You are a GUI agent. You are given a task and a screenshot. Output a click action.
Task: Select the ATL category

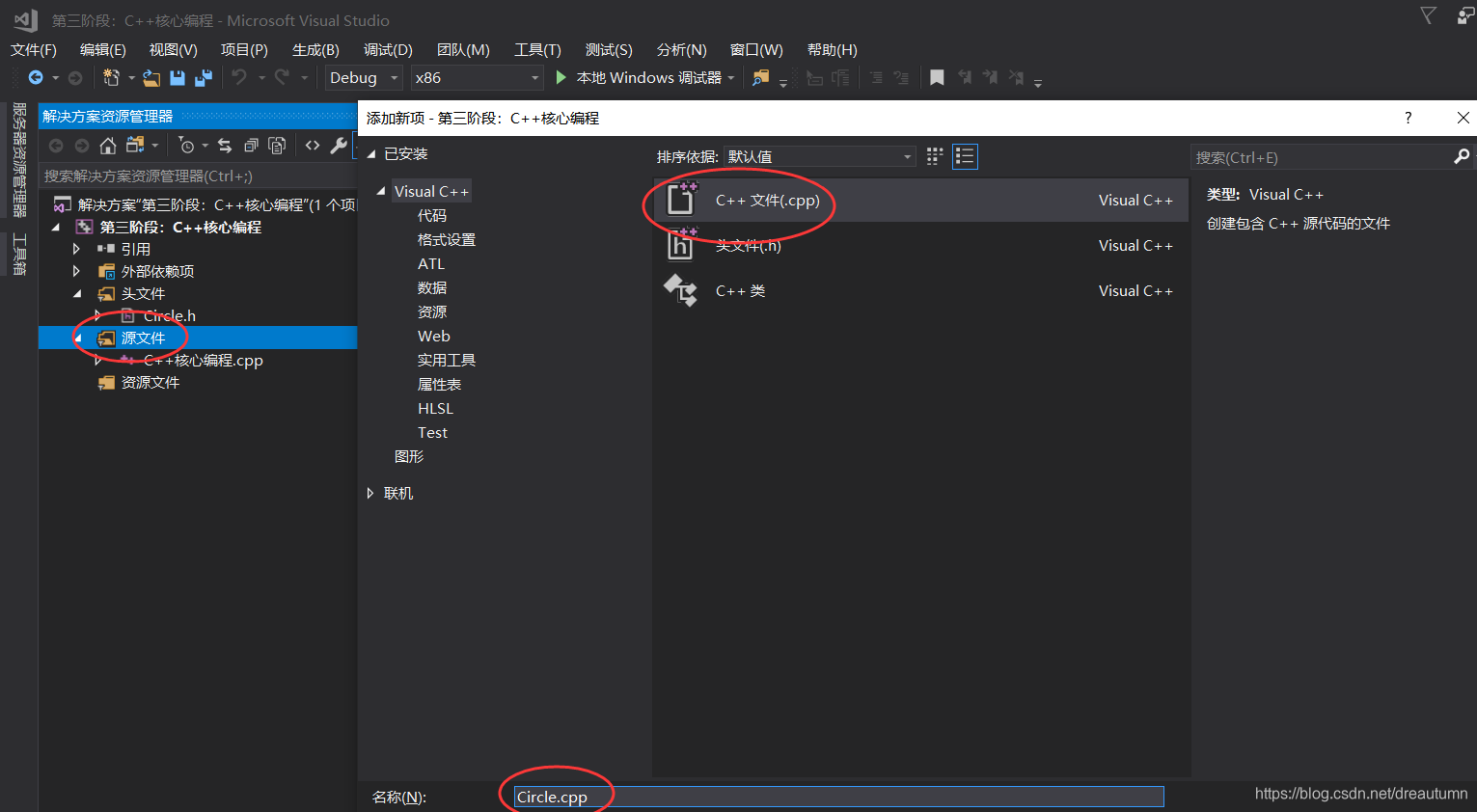coord(431,264)
